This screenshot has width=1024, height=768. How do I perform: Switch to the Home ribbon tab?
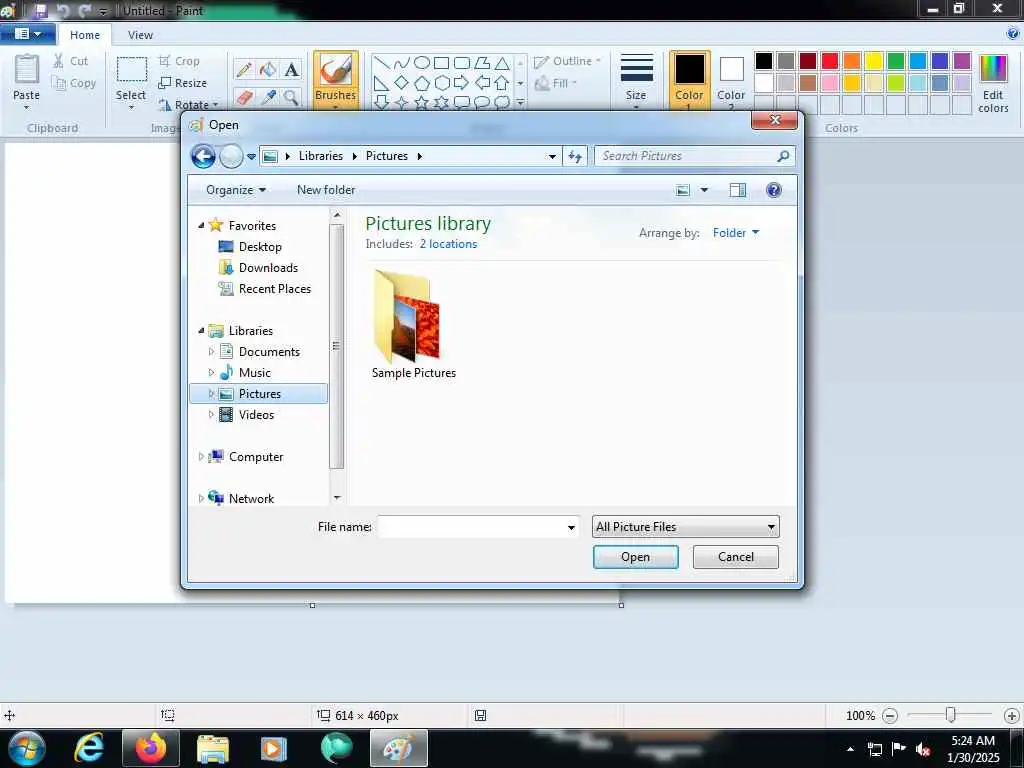tap(85, 35)
